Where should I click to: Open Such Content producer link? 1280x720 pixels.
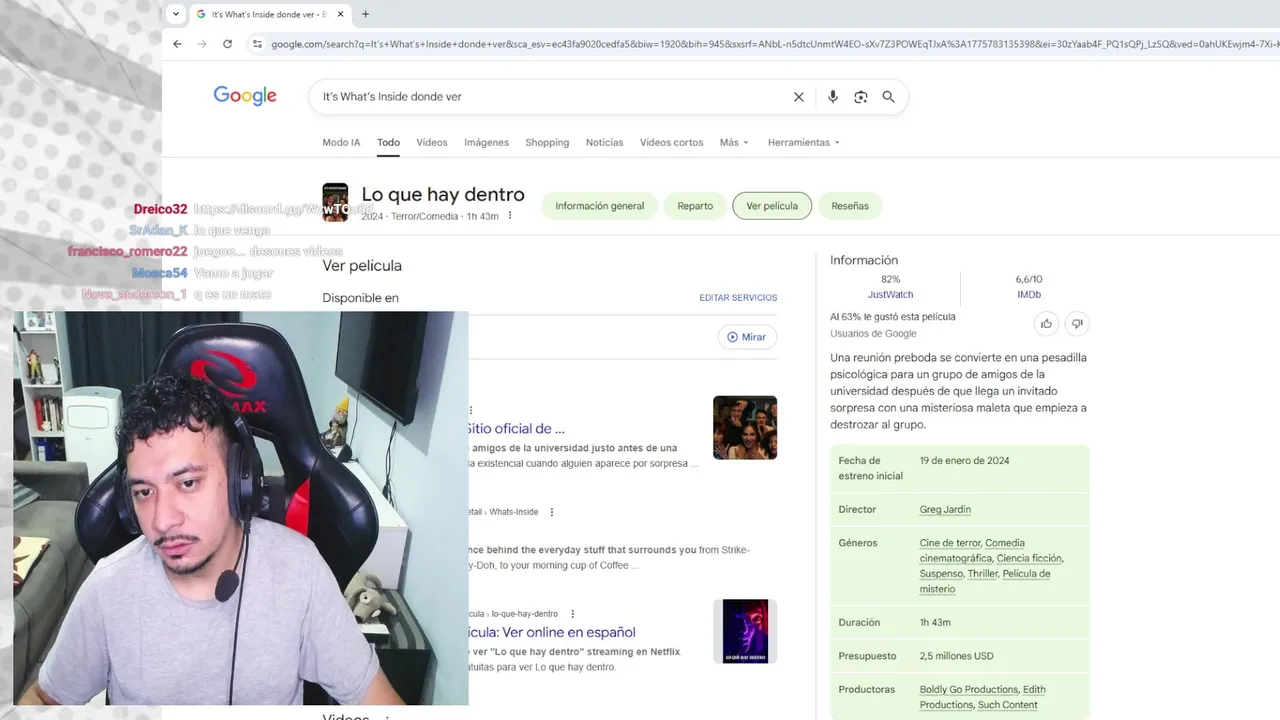click(1008, 705)
